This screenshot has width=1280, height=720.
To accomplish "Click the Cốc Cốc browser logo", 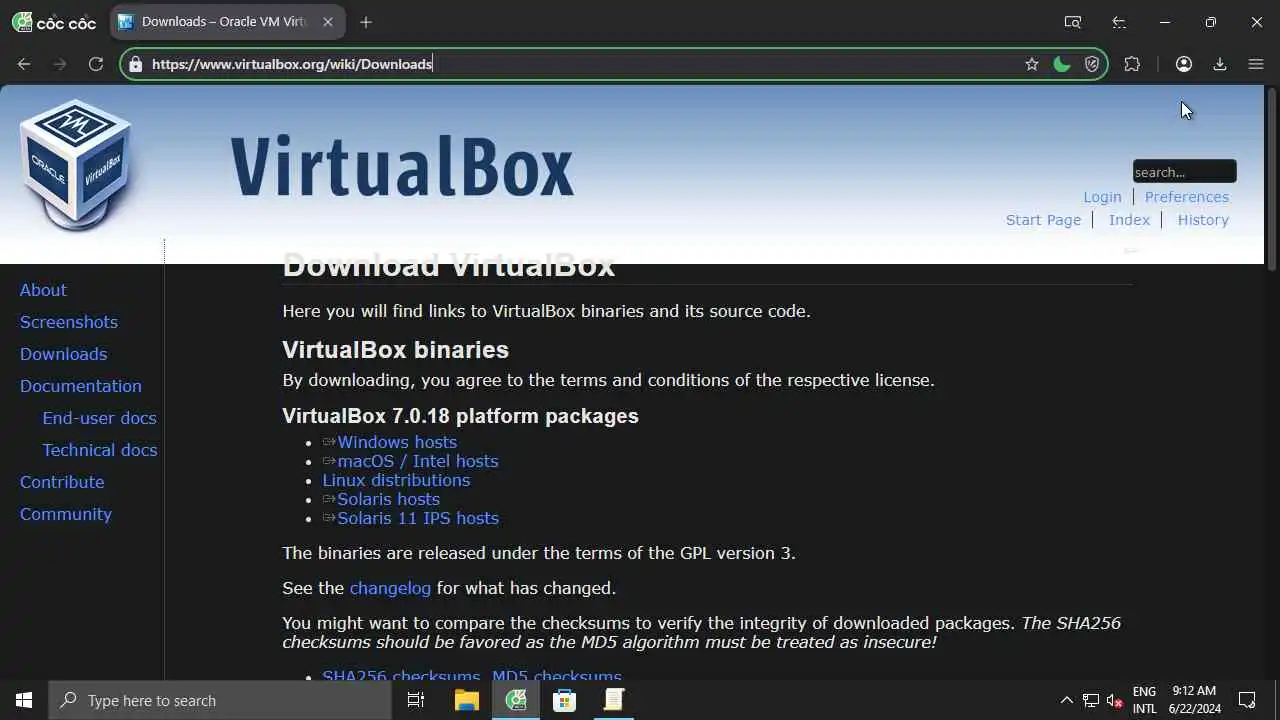I will coord(54,22).
